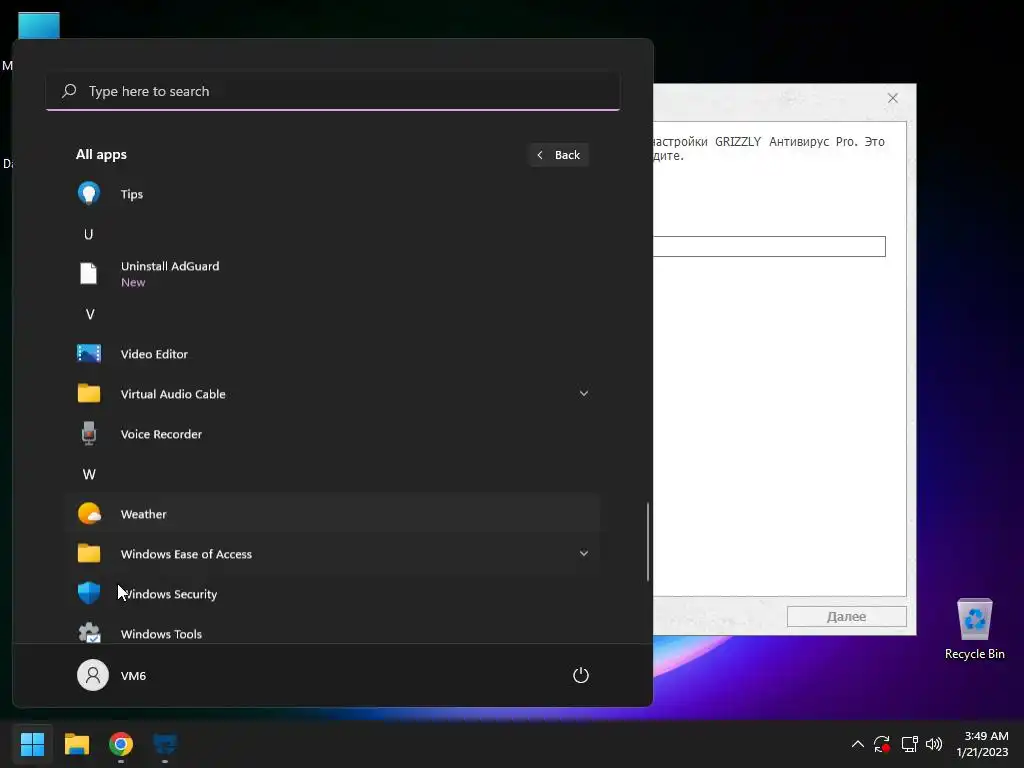Click the All apps list scrollbar thumb
The height and width of the screenshot is (768, 1024).
[x=648, y=541]
